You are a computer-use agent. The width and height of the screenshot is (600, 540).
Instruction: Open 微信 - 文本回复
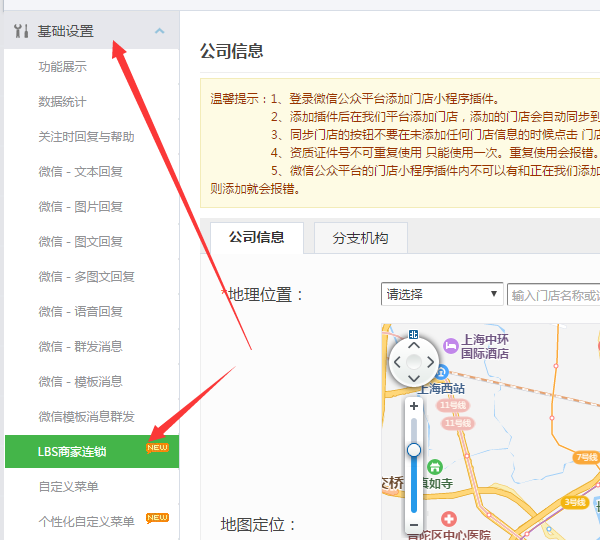point(80,172)
